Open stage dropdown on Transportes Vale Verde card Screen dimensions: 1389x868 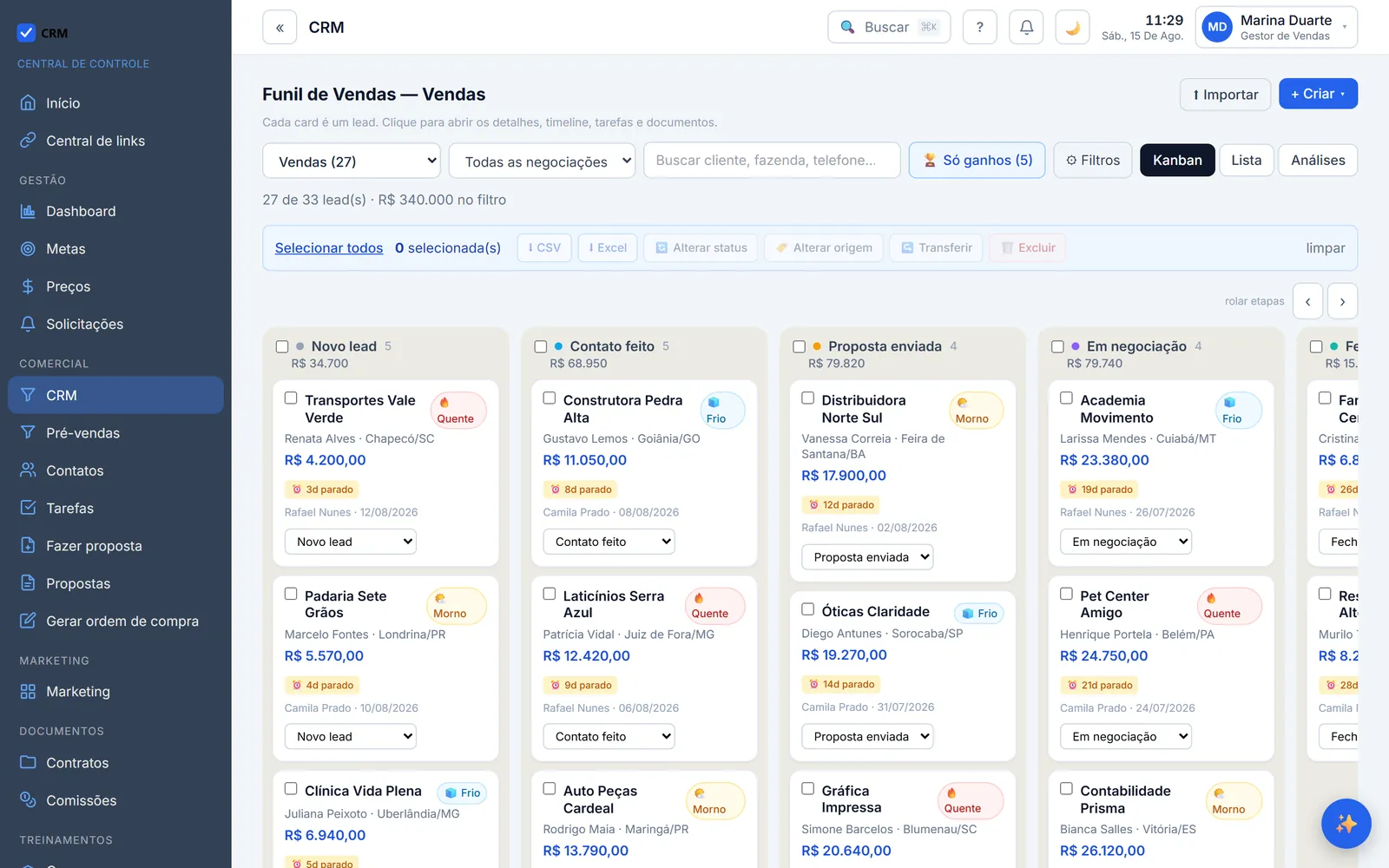tap(350, 542)
